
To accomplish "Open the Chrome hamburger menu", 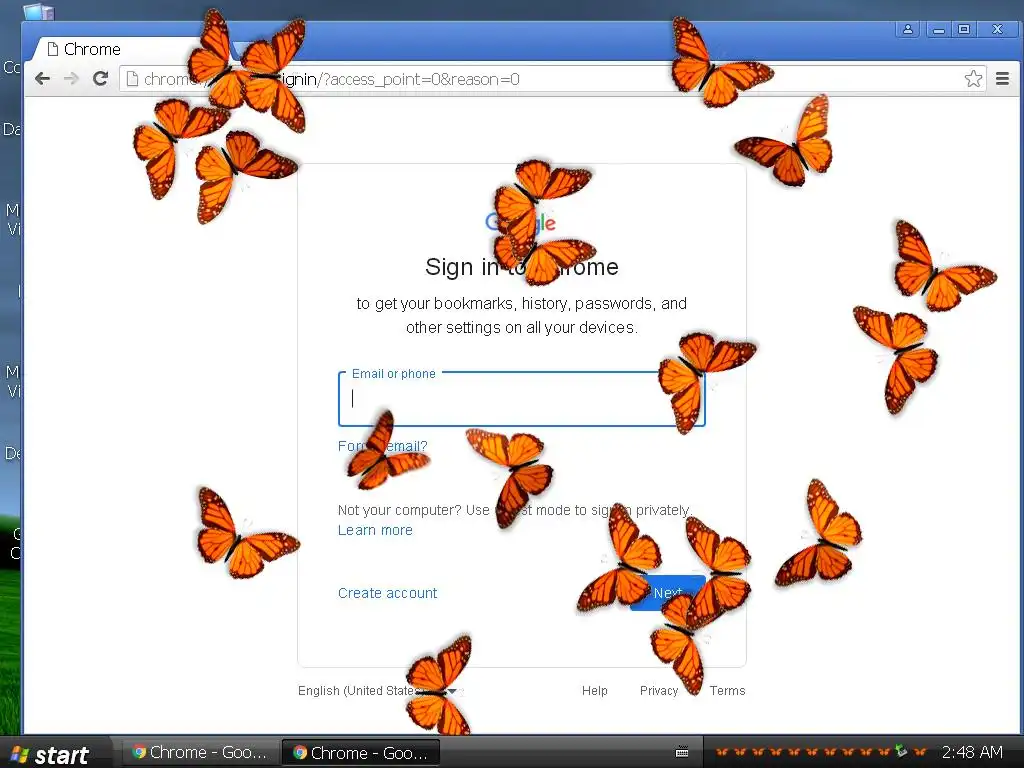I will (x=1002, y=79).
